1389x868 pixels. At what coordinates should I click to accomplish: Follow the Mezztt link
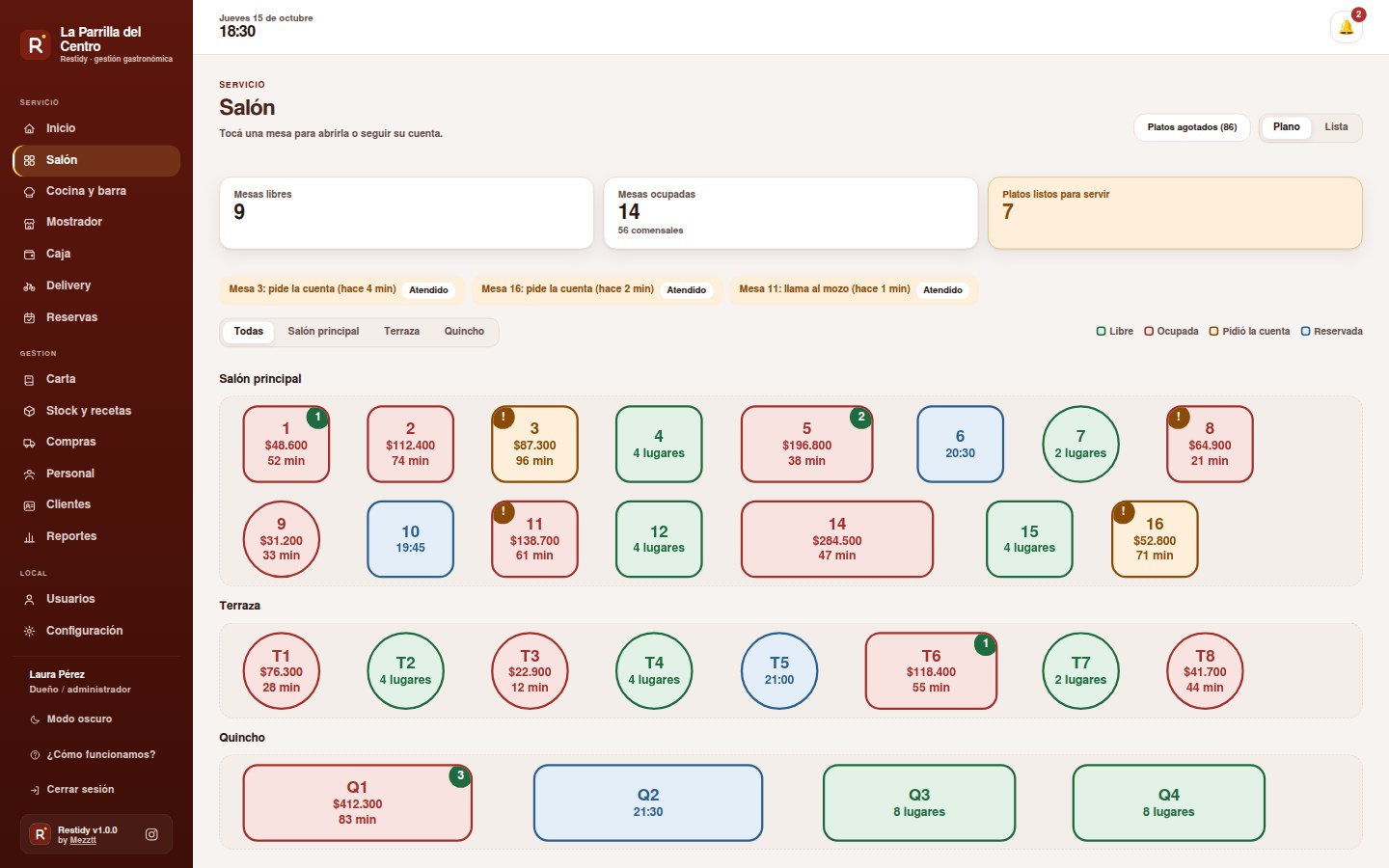click(x=83, y=841)
